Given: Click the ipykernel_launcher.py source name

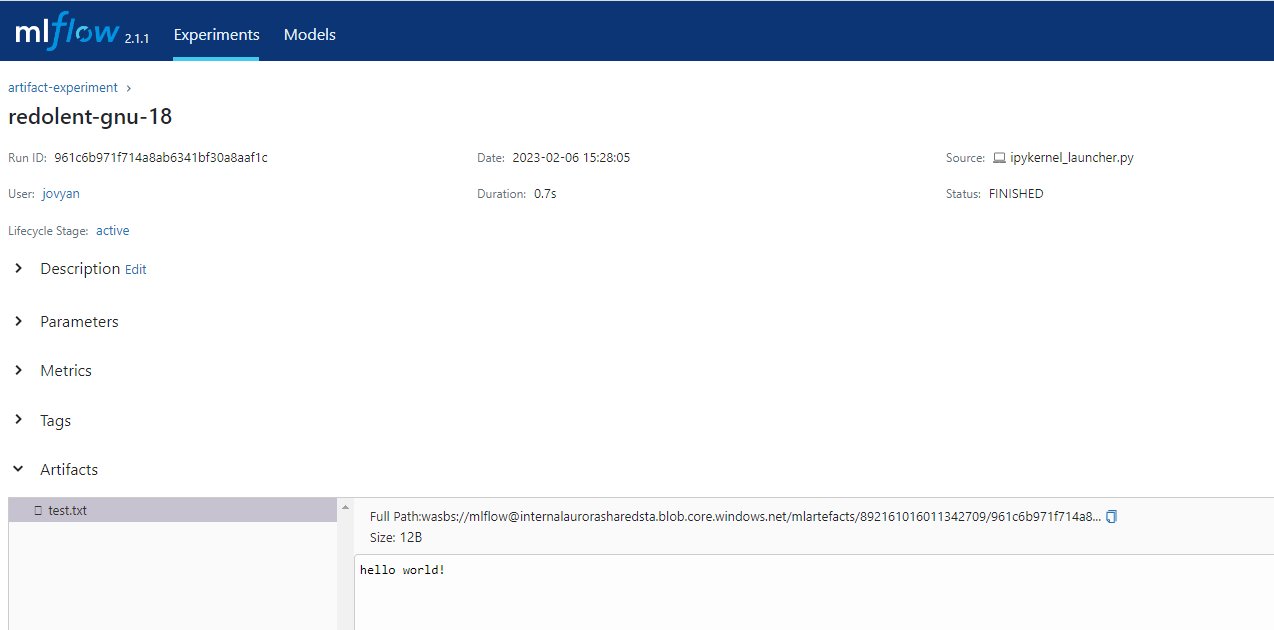Looking at the screenshot, I should point(1072,158).
